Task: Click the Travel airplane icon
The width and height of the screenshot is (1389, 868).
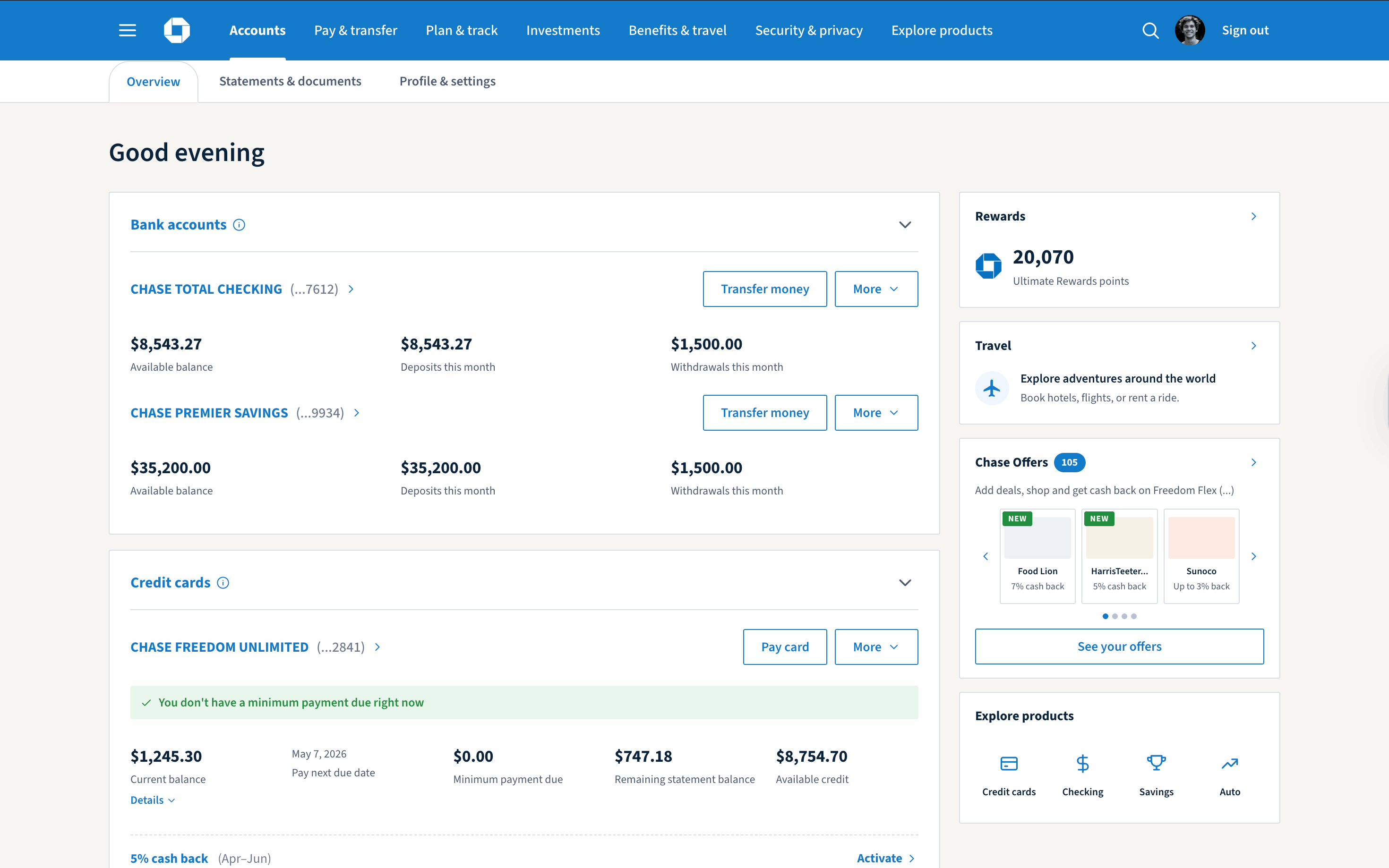Action: (x=992, y=389)
